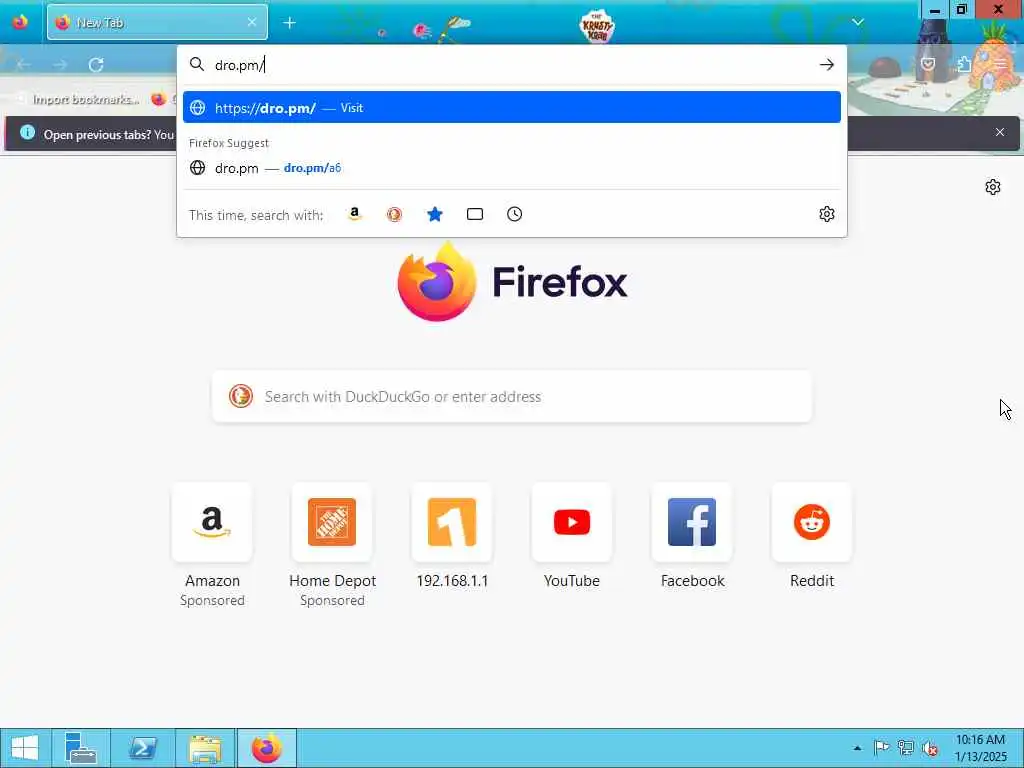Go back to the previous page
This screenshot has width=1024, height=768.
click(x=24, y=65)
